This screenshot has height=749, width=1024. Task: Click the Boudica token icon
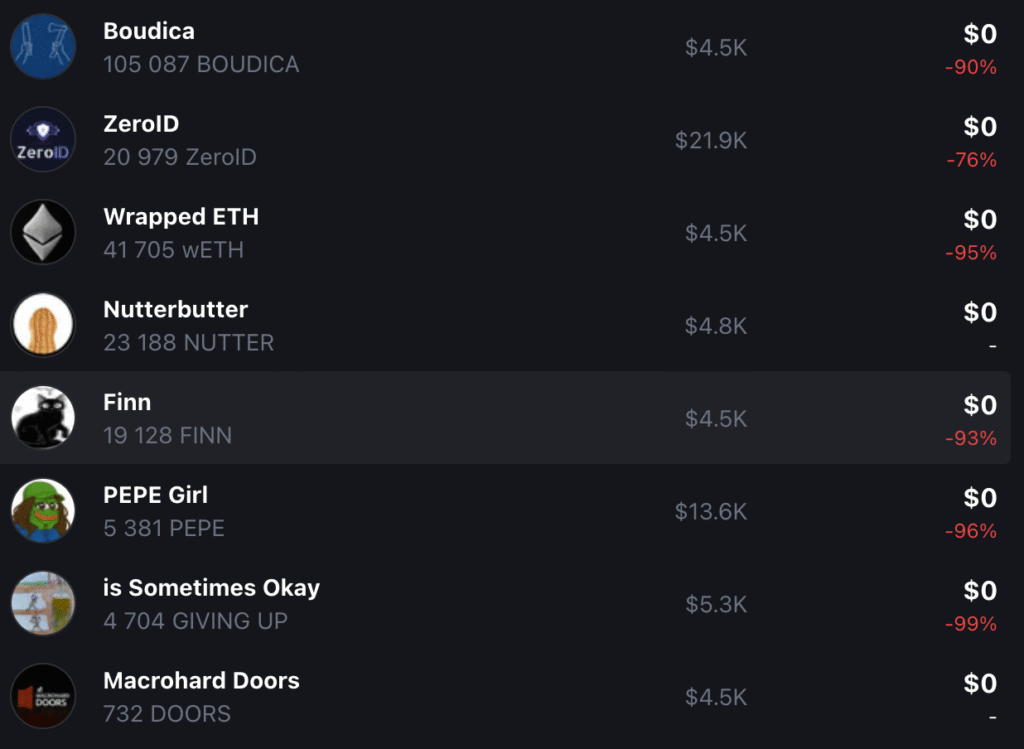click(43, 46)
